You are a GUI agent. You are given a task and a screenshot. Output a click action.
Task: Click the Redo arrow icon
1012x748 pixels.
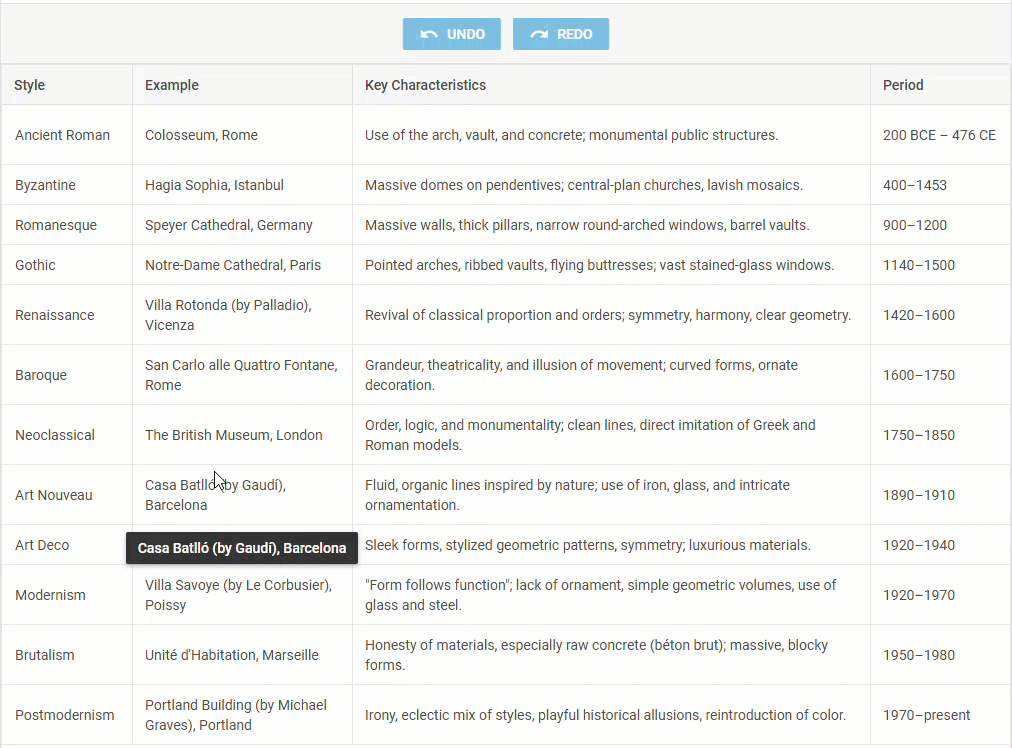point(539,34)
